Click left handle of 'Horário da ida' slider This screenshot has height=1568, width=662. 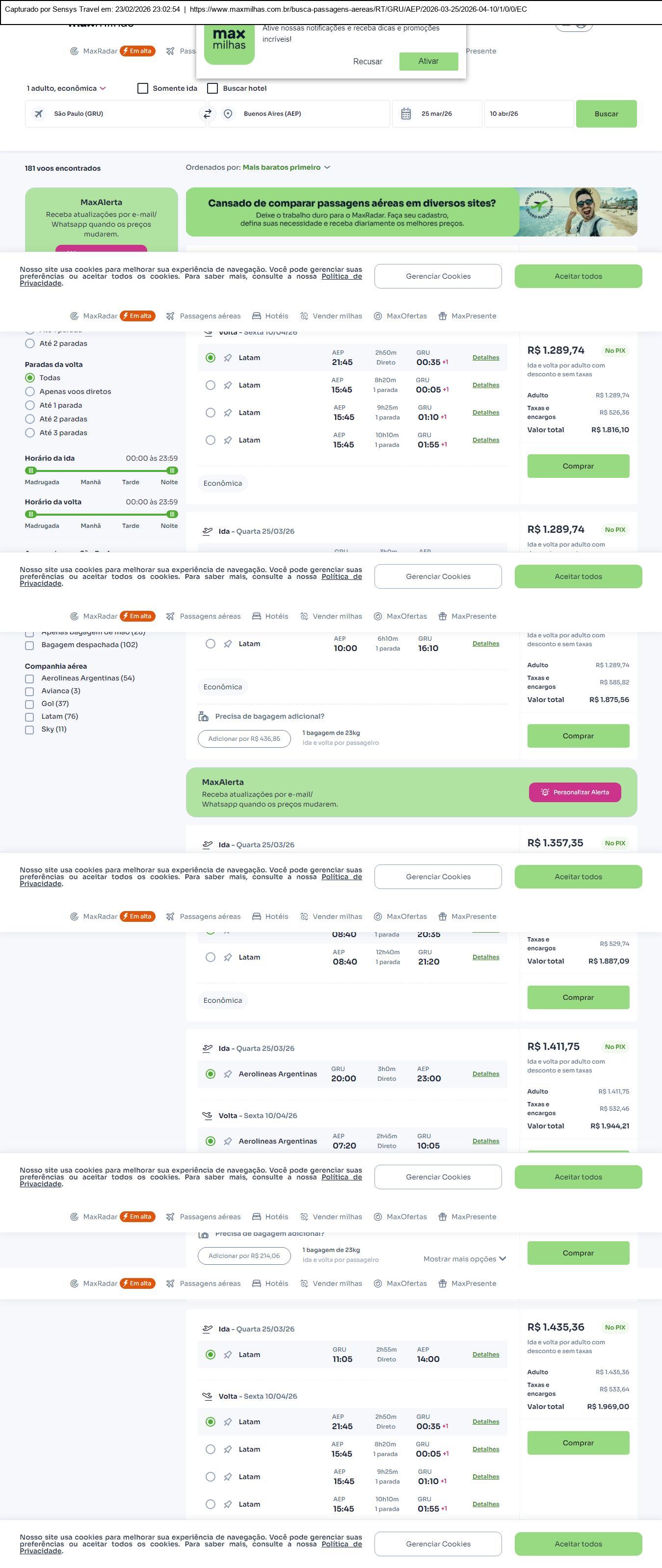31,470
